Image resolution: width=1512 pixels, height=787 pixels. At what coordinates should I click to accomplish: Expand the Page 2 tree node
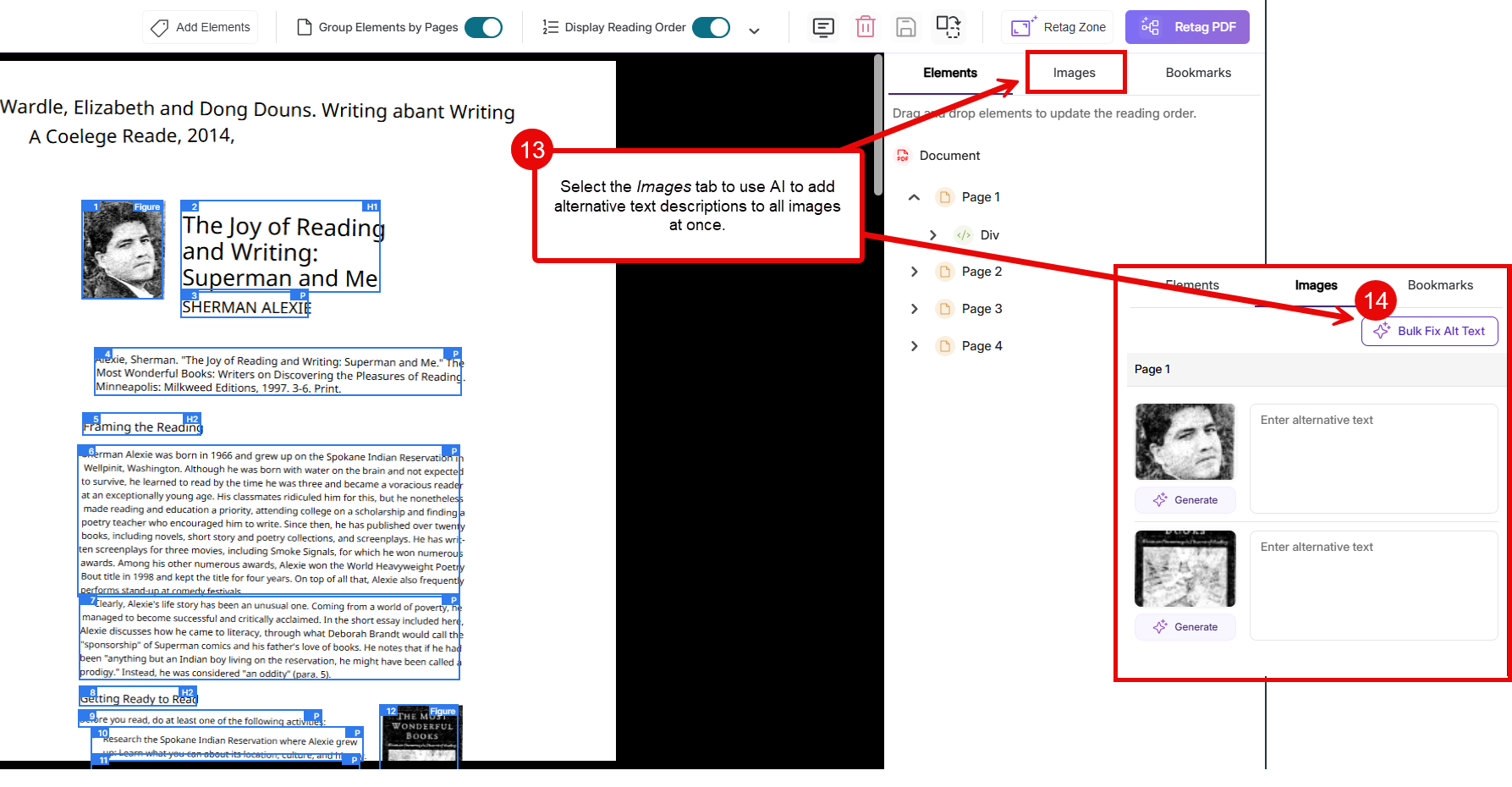point(914,272)
